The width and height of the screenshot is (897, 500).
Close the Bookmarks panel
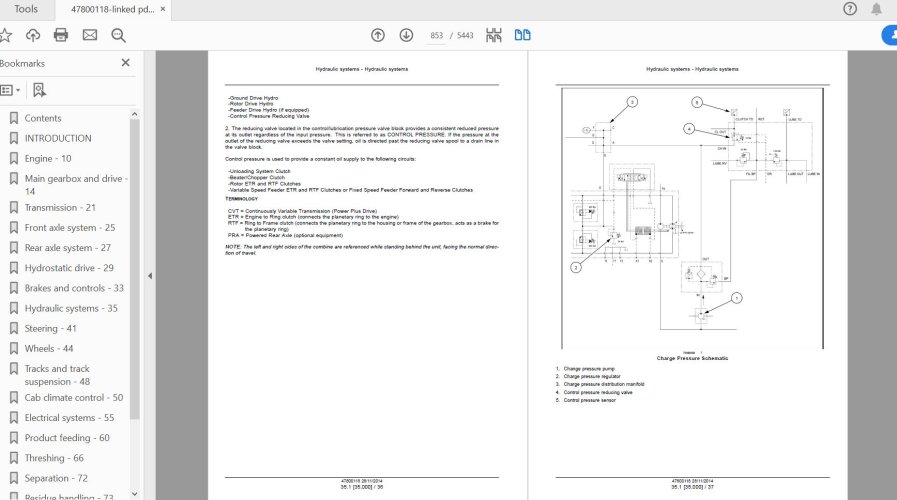pos(125,63)
